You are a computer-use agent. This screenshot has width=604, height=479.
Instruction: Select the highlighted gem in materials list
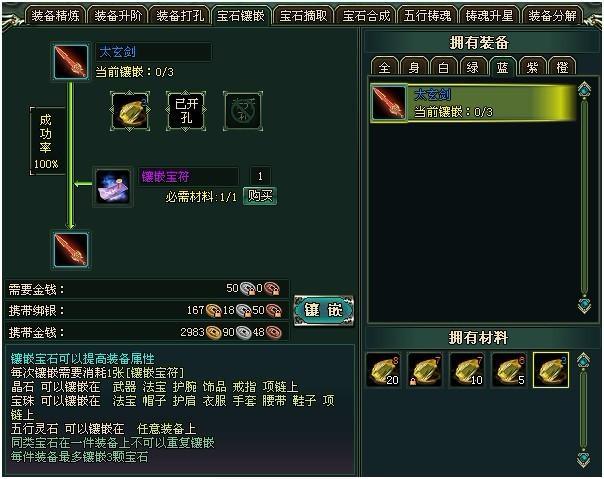tap(551, 370)
